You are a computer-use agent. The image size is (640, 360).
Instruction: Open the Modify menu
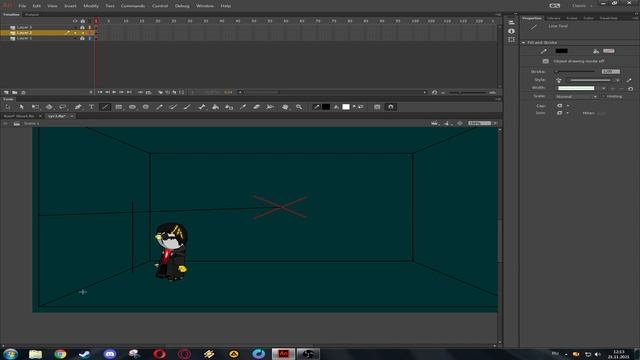(91, 6)
